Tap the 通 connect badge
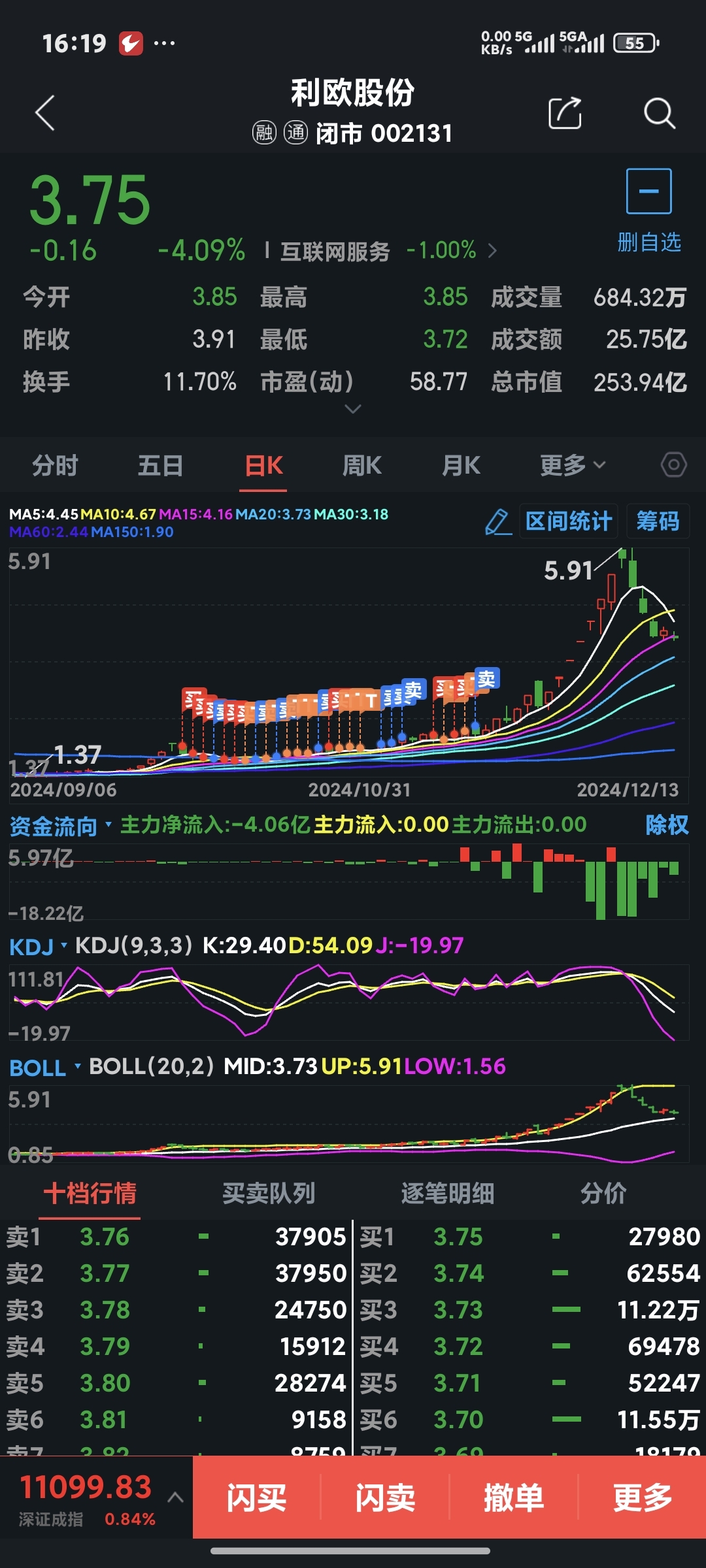The image size is (706, 1568). pyautogui.click(x=295, y=133)
